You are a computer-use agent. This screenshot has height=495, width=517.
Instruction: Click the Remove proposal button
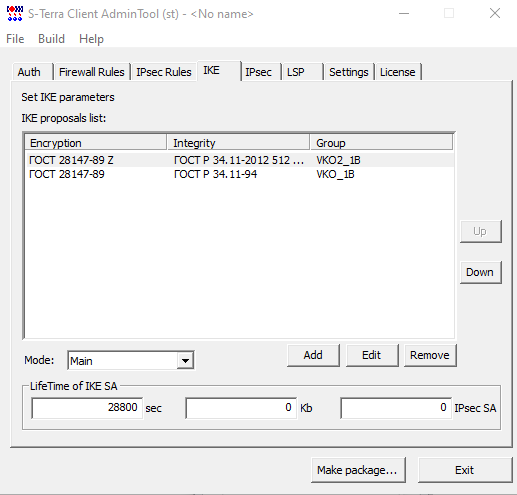(x=430, y=355)
